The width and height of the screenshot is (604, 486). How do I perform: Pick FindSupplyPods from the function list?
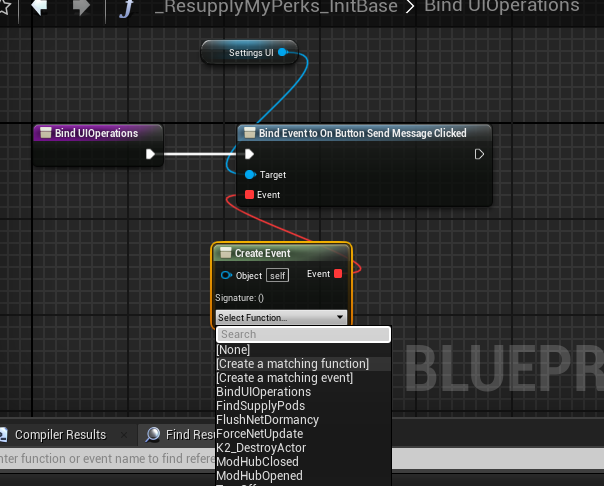[260, 406]
